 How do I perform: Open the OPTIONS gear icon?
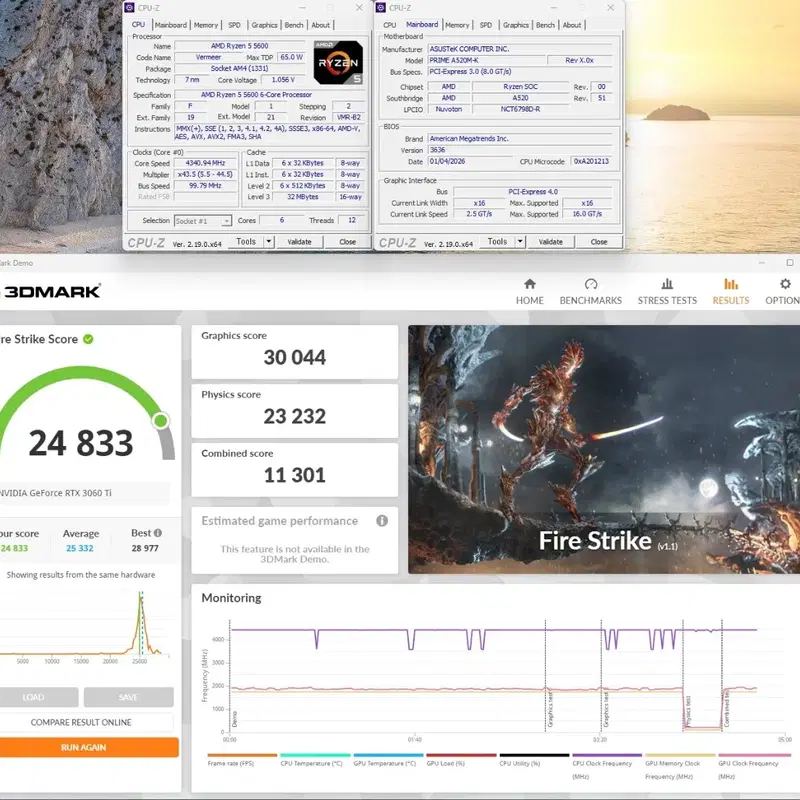click(785, 284)
